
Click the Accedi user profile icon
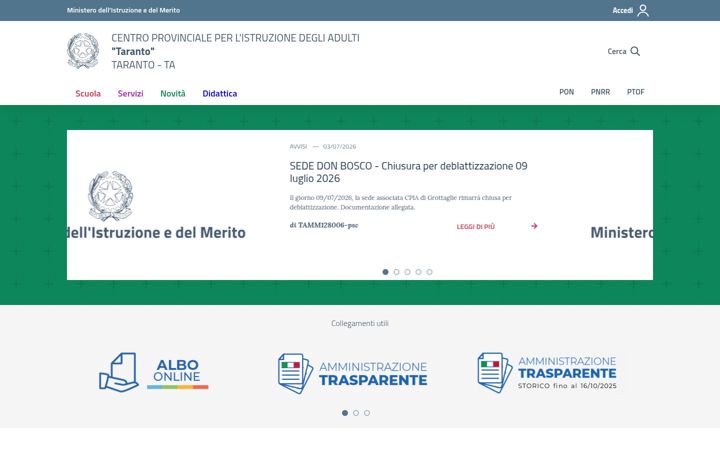(643, 10)
